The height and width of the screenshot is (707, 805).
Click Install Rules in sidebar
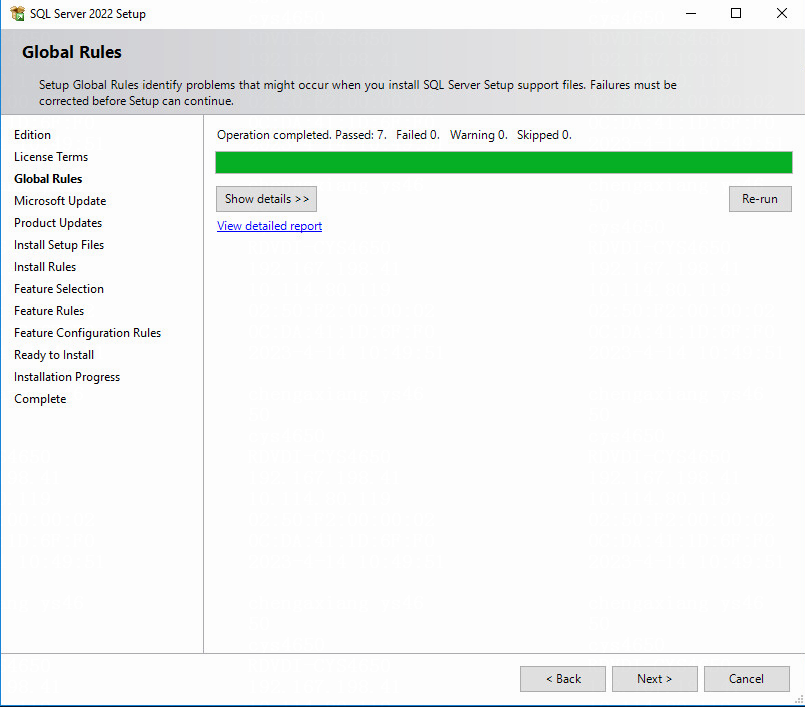point(45,267)
